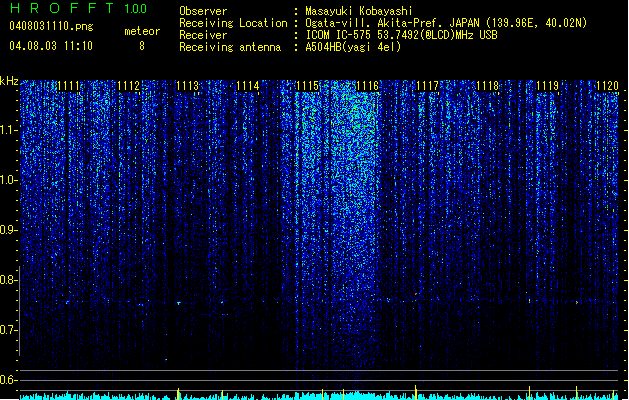Click the 0.7 kHz axis tick label
629x400 pixels.
8,330
